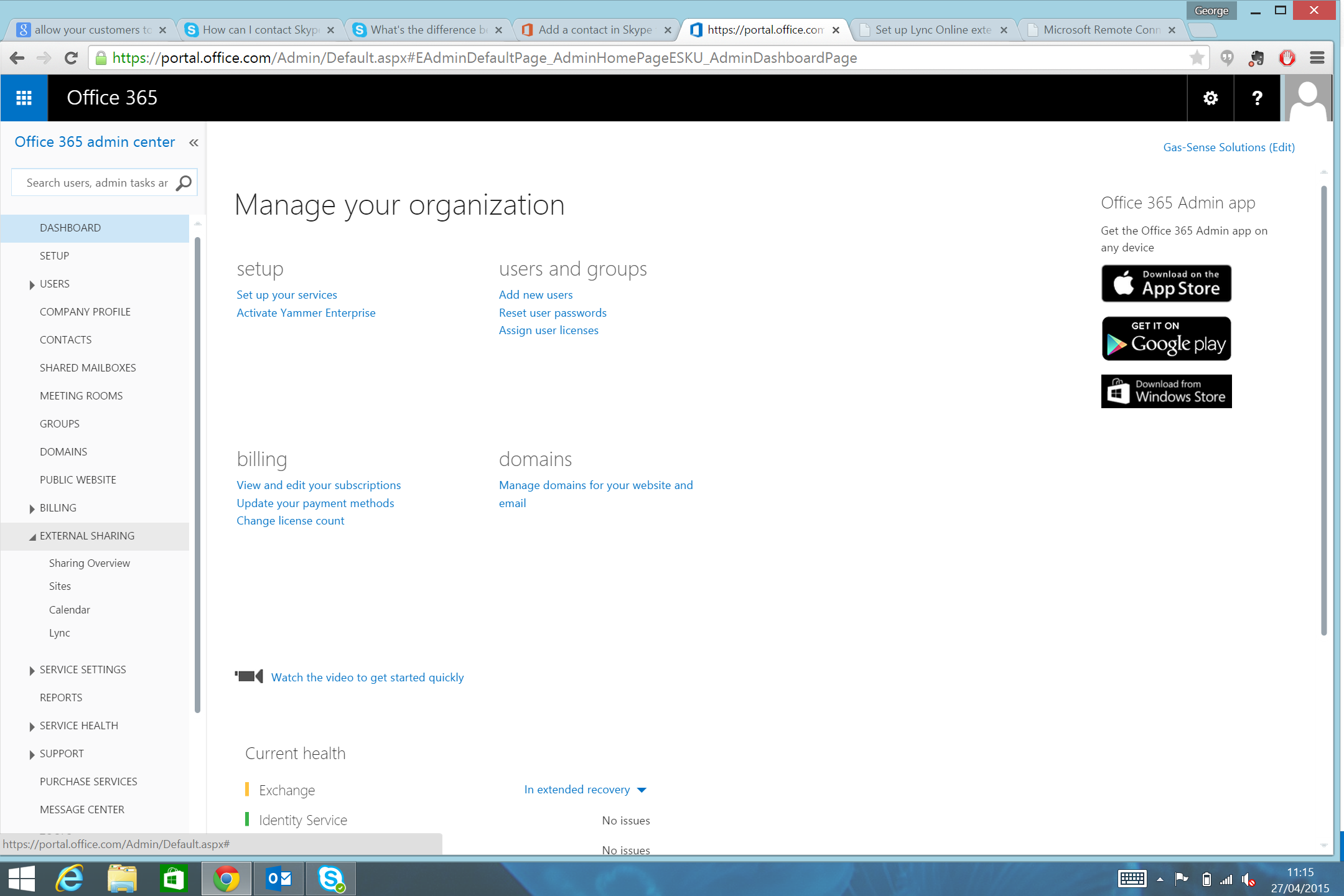1344x896 pixels.
Task: Switch to Outlook in the taskbar
Action: pos(278,879)
